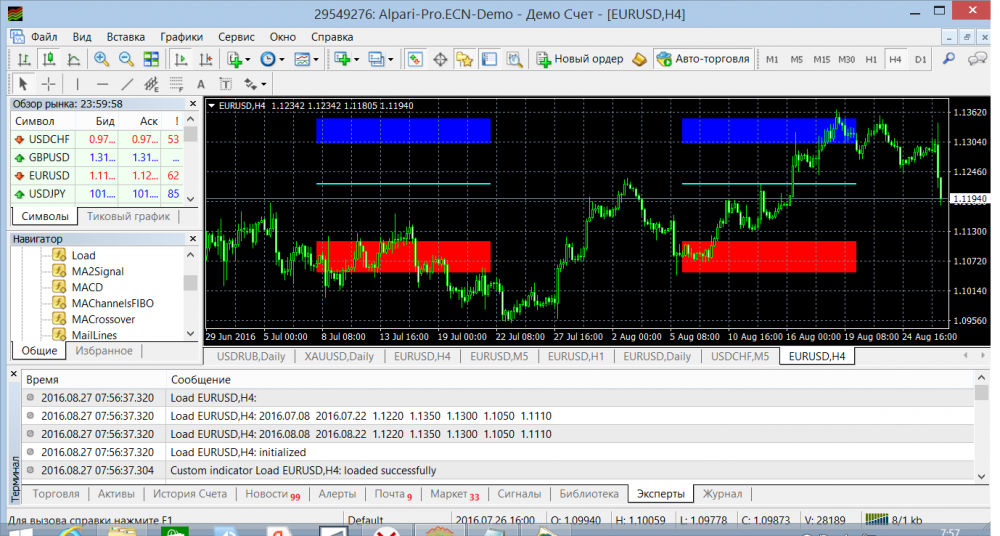
Task: Switch chart to bar chart mode
Action: pyautogui.click(x=24, y=59)
